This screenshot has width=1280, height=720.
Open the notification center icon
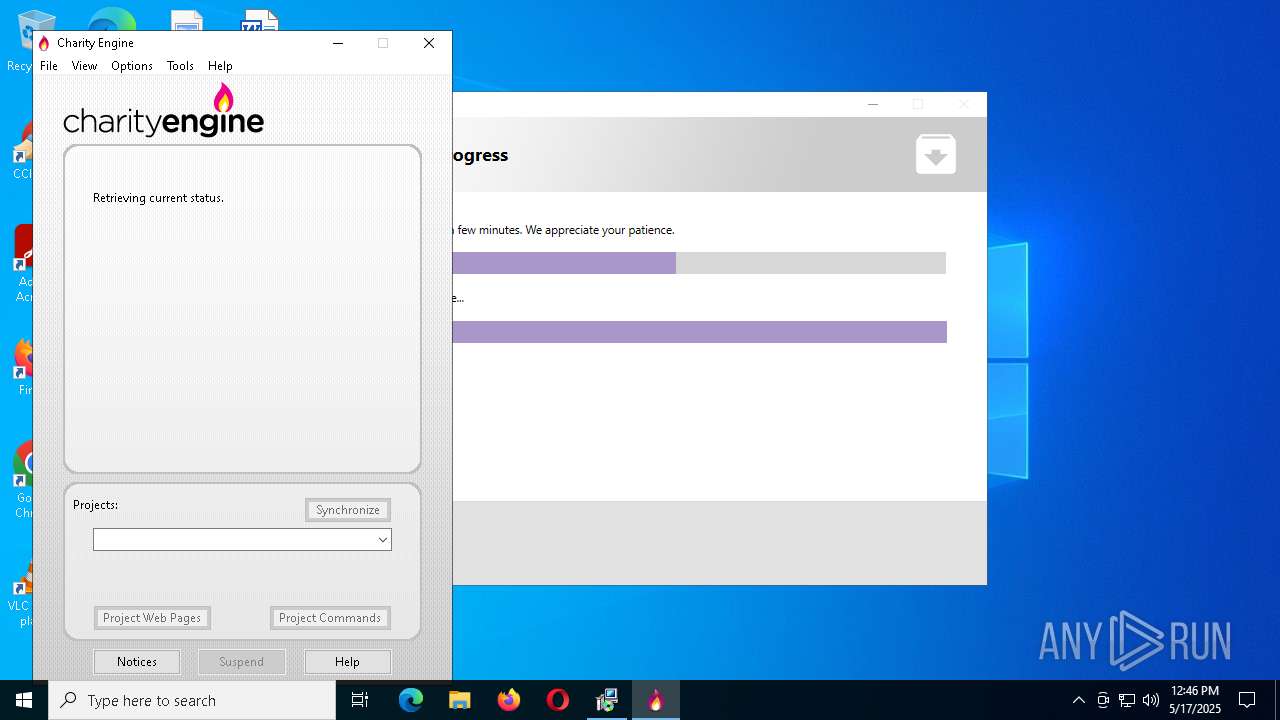[1247, 700]
